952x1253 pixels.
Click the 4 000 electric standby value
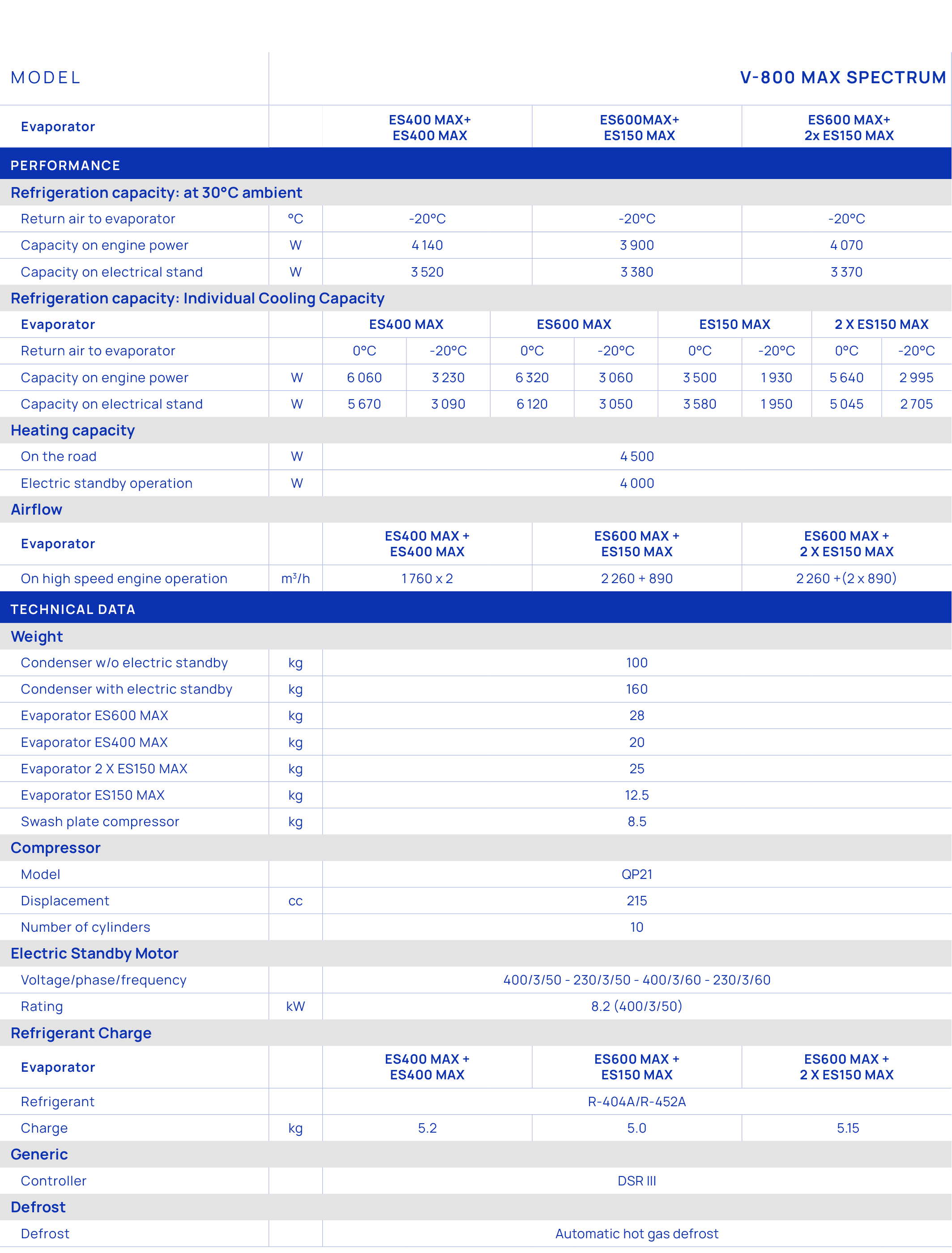[637, 483]
